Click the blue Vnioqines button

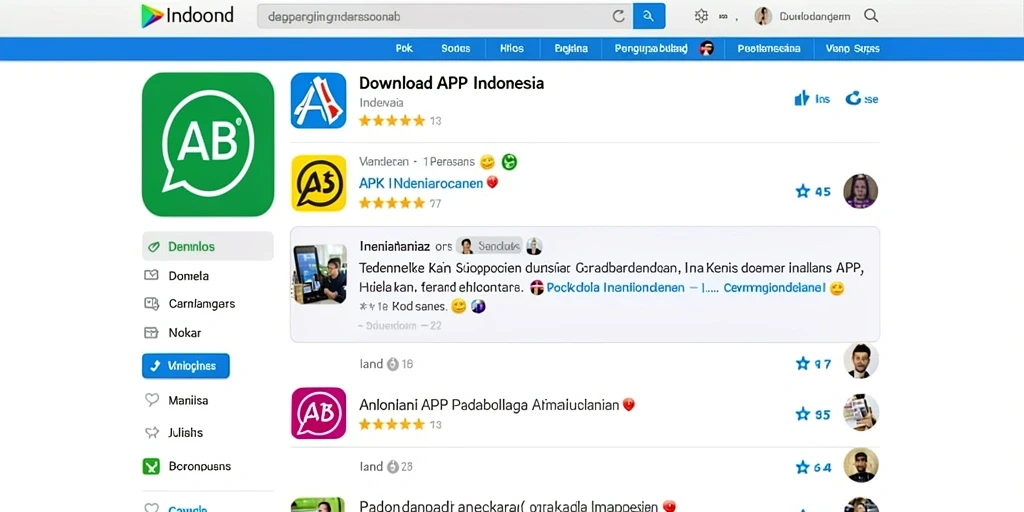185,366
